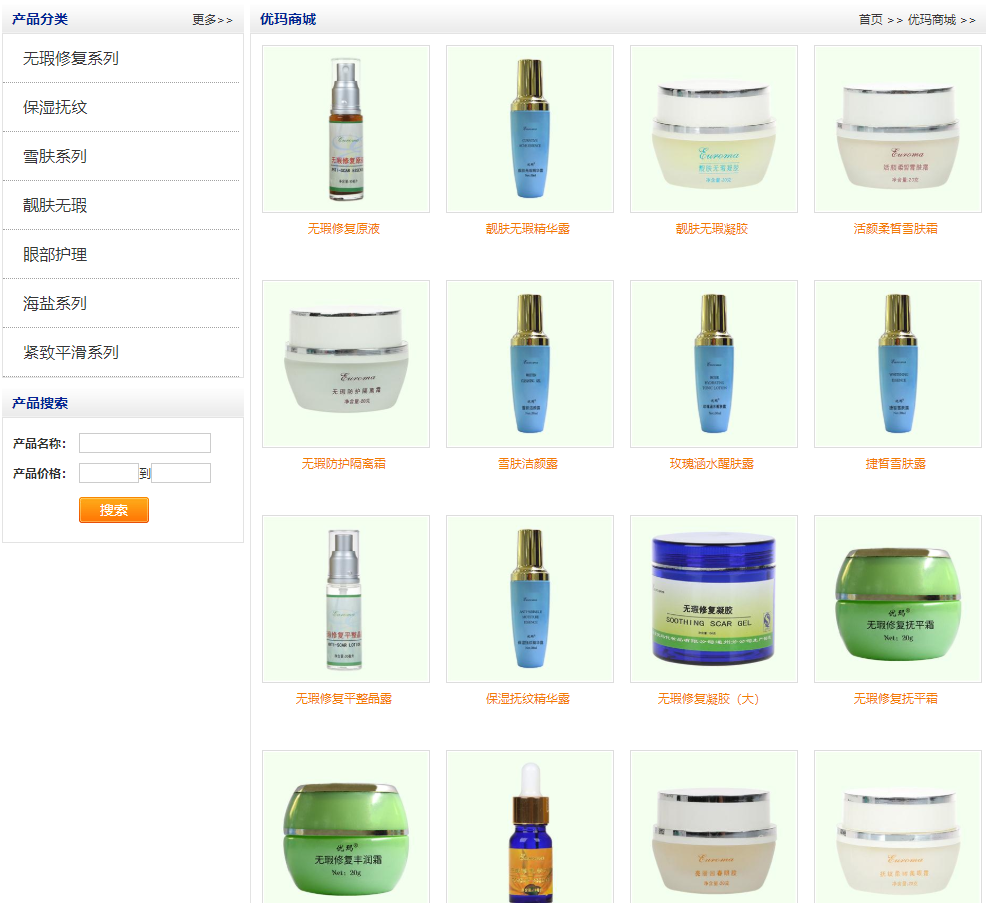View the 无瑕修复平整晶露 product image
Image resolution: width=986 pixels, height=903 pixels.
point(346,599)
